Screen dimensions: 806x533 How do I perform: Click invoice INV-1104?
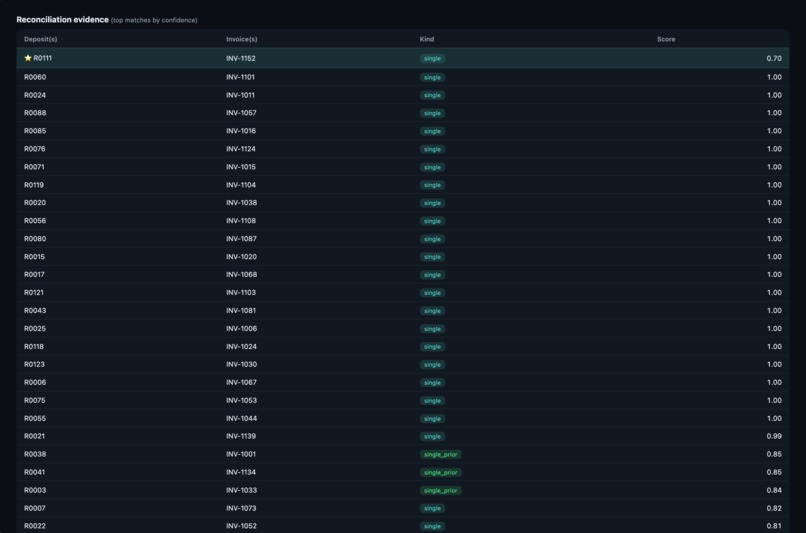click(241, 185)
